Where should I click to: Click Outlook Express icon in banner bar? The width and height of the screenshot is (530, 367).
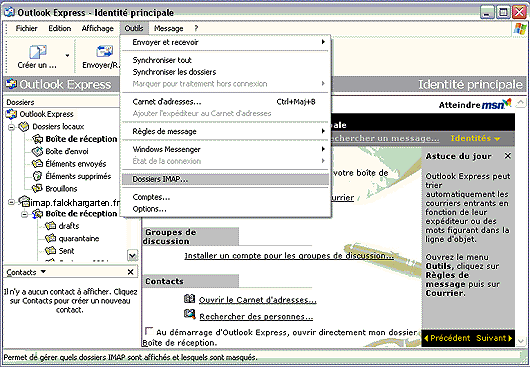click(x=11, y=84)
